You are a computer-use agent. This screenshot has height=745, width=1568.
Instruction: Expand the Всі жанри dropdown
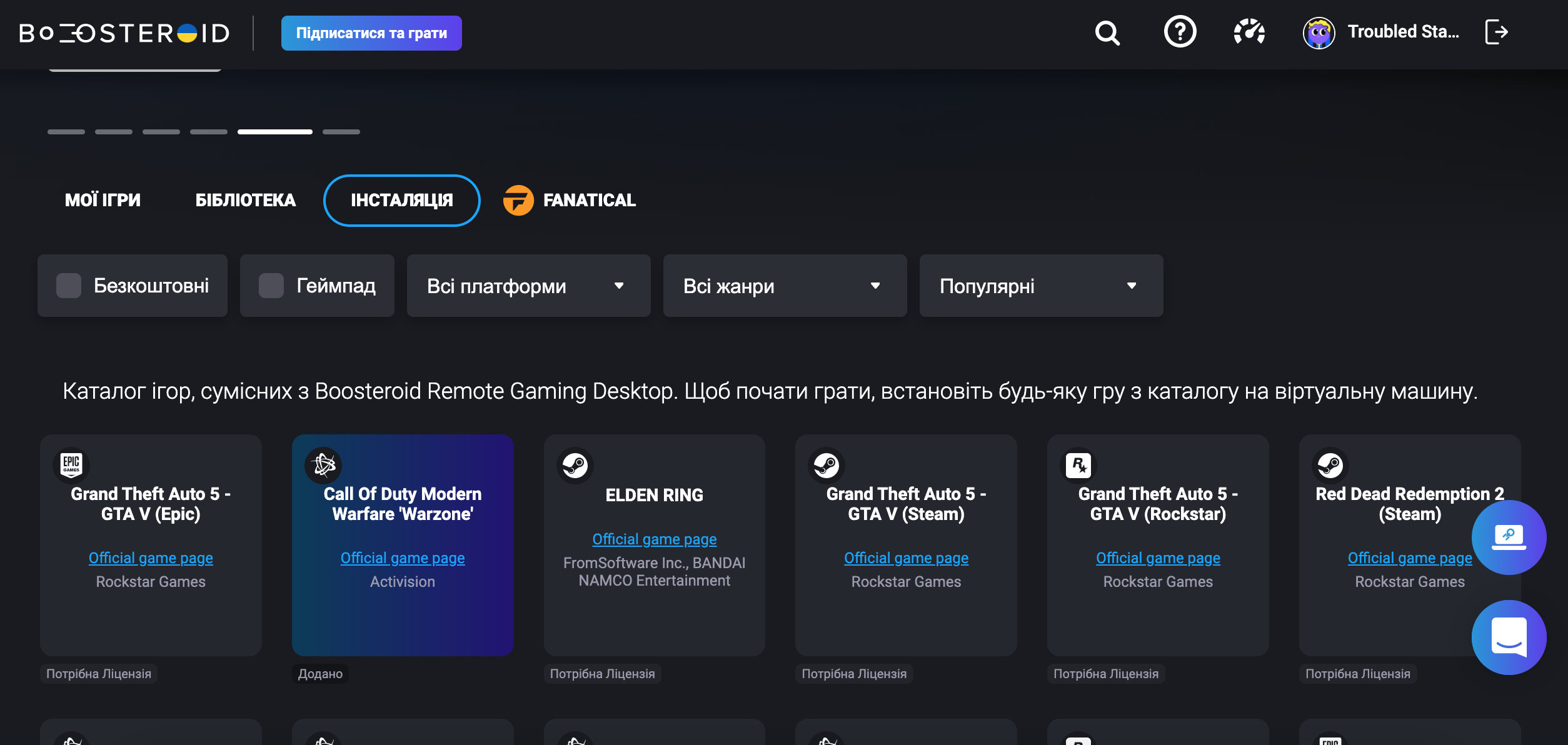pyautogui.click(x=785, y=286)
